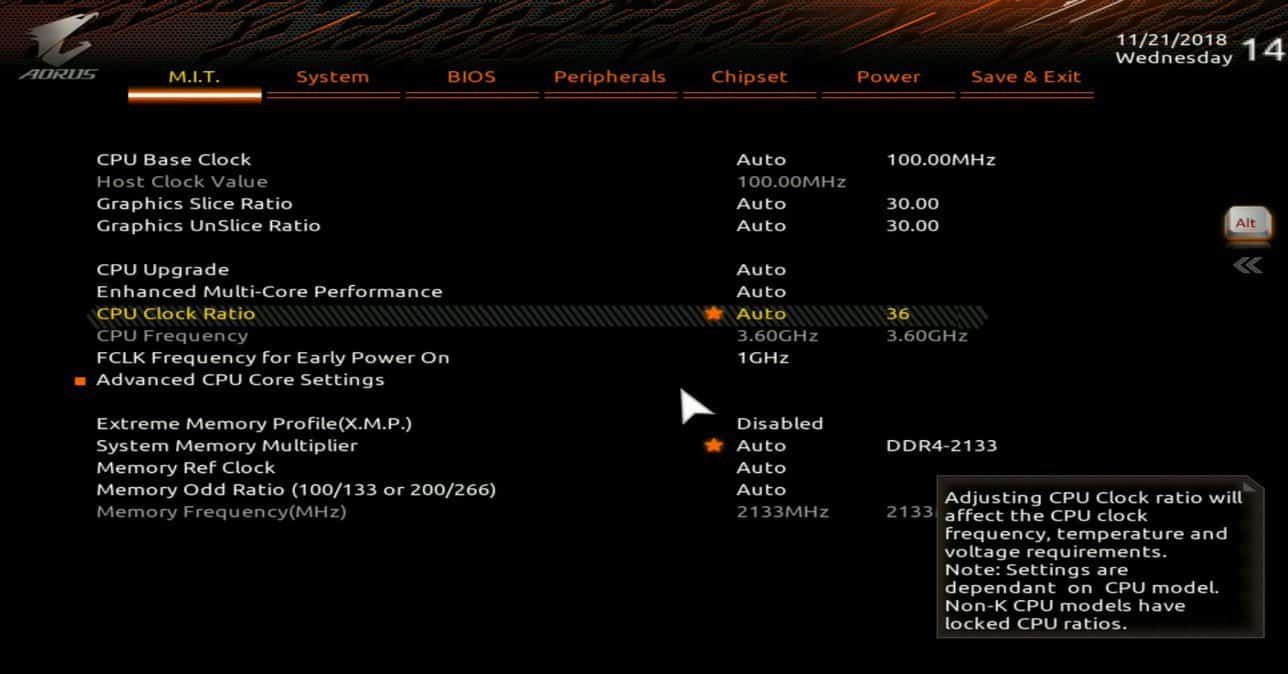Image resolution: width=1288 pixels, height=674 pixels.
Task: Select the Graphics UnSlice Ratio label
Action: [208, 226]
